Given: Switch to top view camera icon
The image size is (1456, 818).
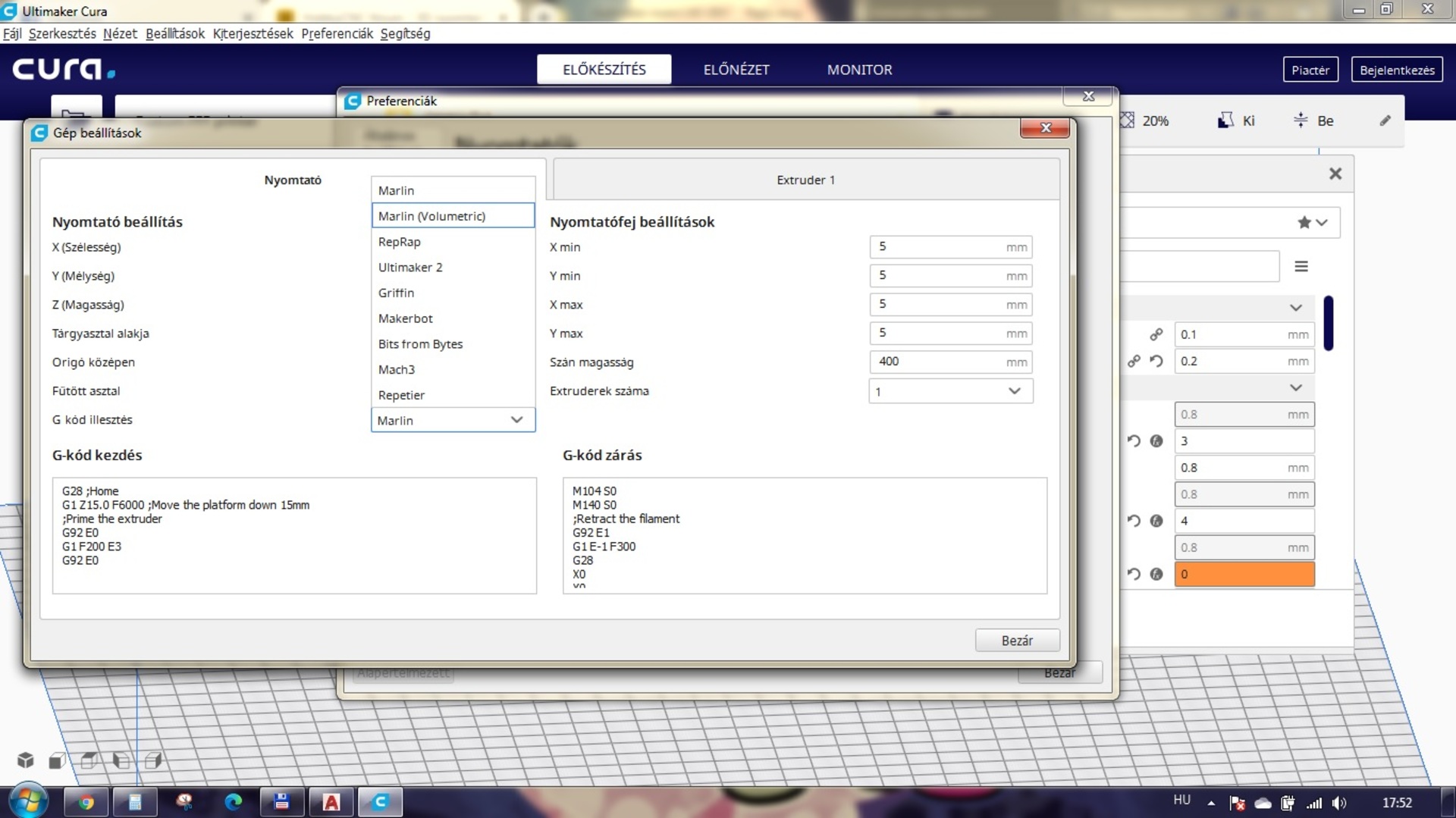Looking at the screenshot, I should [x=89, y=760].
